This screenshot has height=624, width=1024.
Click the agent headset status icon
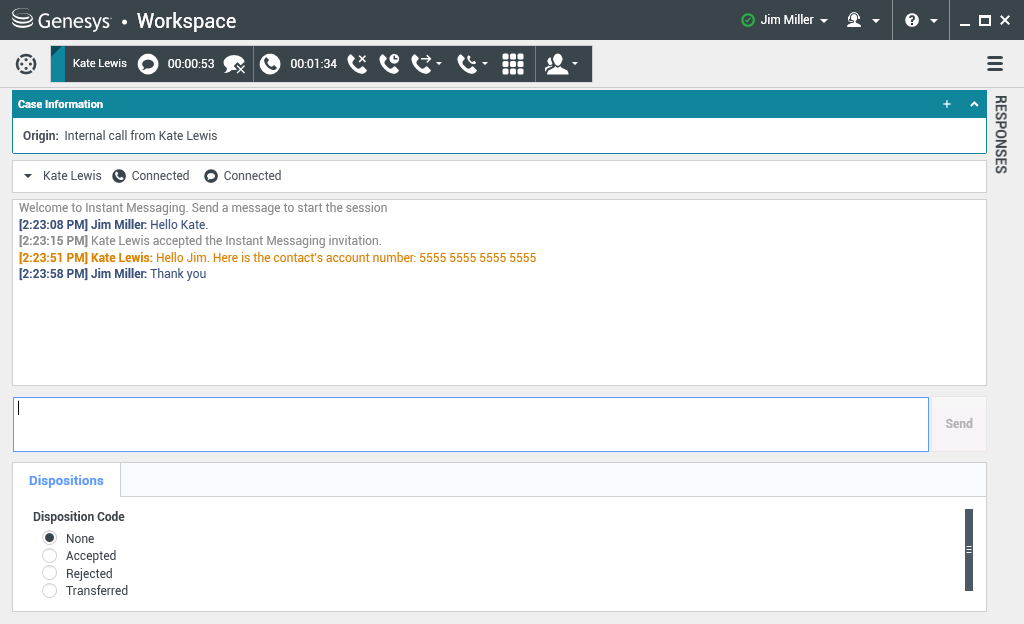pyautogui.click(x=854, y=20)
